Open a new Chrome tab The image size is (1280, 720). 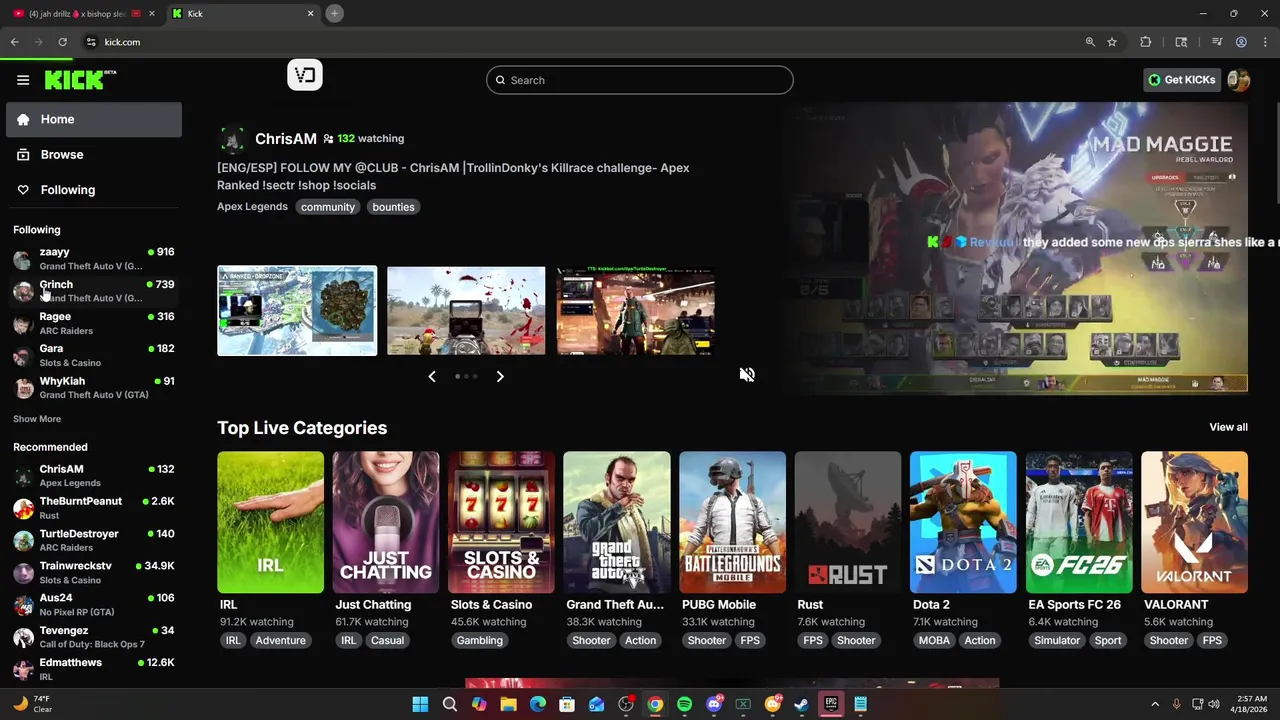click(x=334, y=13)
